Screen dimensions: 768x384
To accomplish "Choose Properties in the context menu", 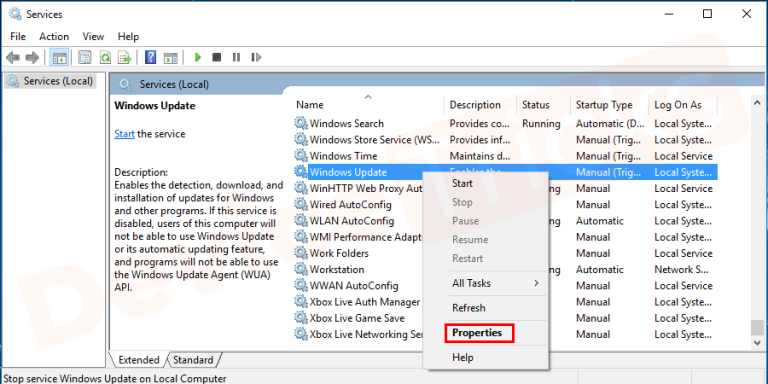I will click(477, 333).
